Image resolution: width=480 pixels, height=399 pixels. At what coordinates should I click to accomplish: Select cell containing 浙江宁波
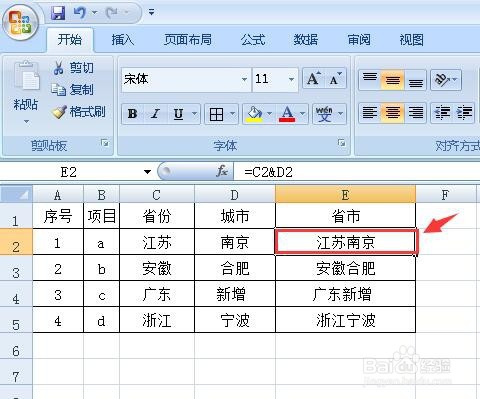(x=346, y=320)
